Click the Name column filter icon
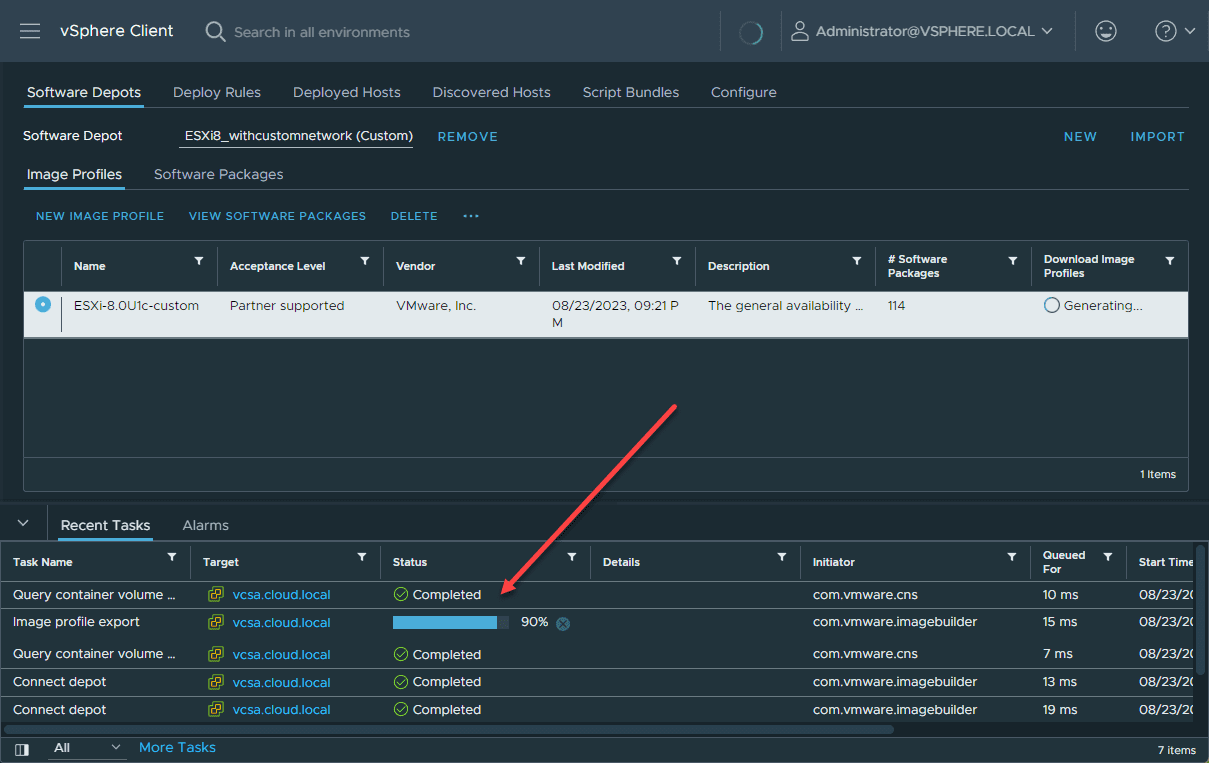The height and width of the screenshot is (763, 1209). click(198, 261)
